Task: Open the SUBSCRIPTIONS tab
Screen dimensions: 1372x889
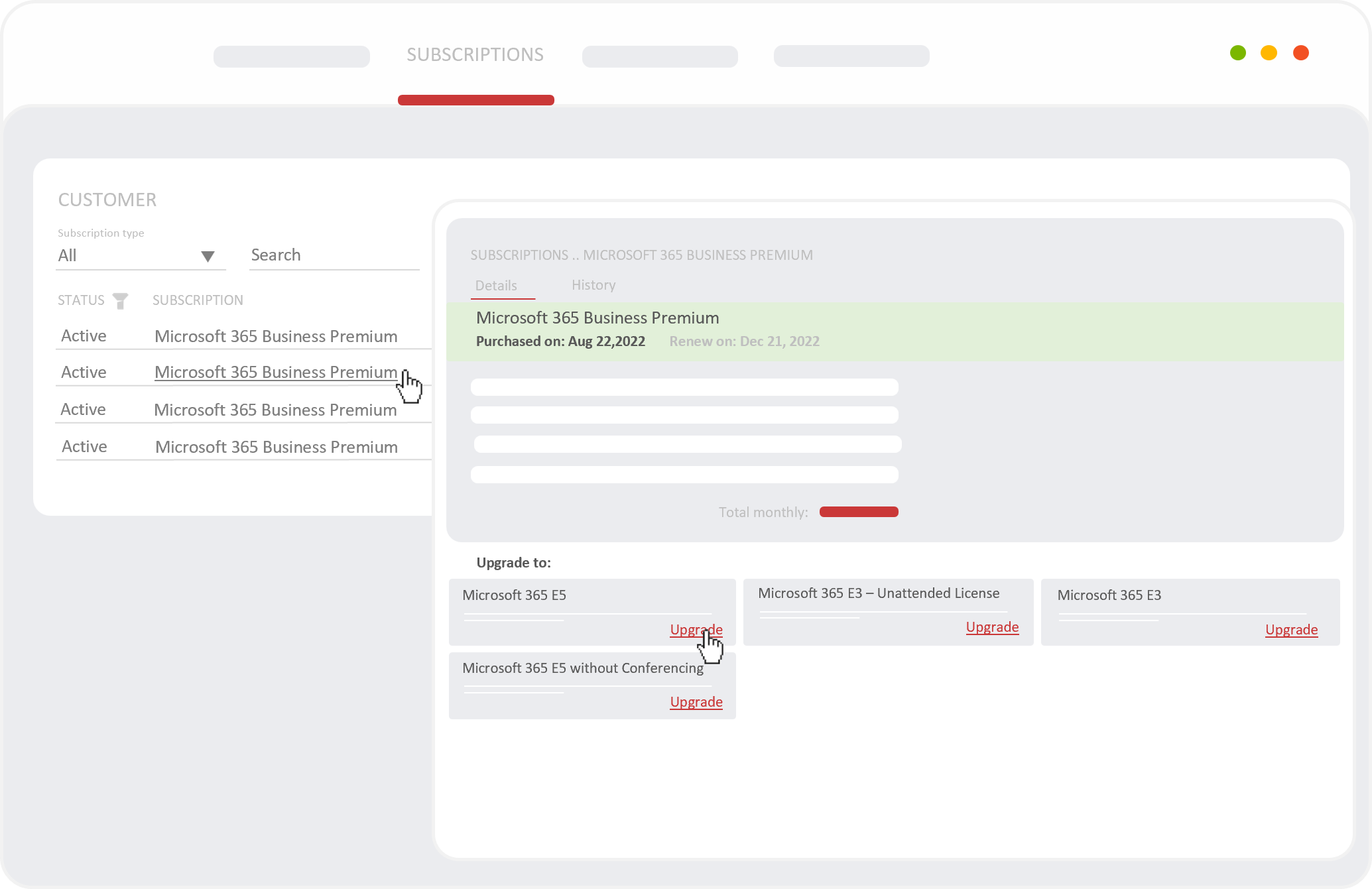Action: pos(475,54)
